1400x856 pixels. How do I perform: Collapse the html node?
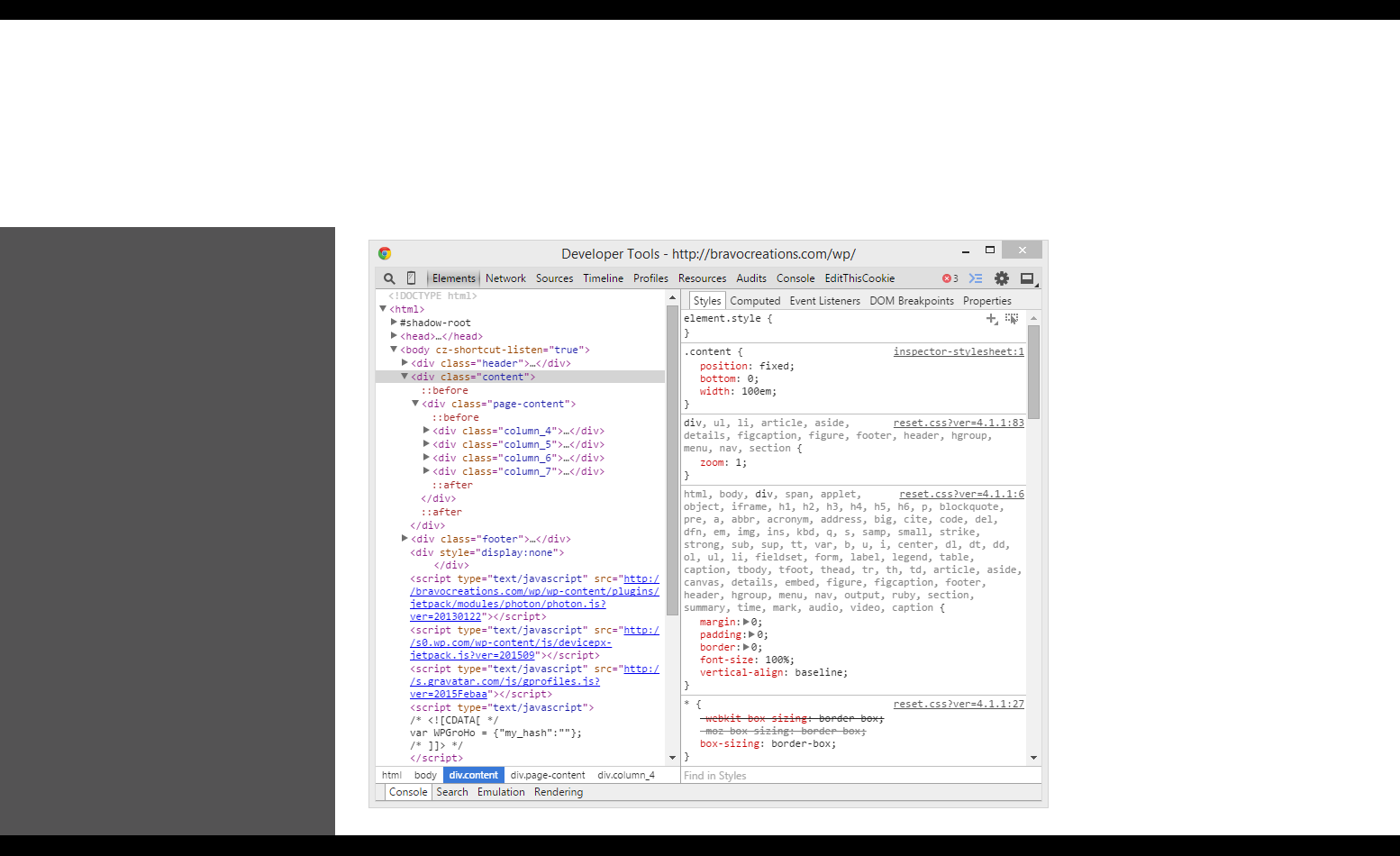point(383,309)
